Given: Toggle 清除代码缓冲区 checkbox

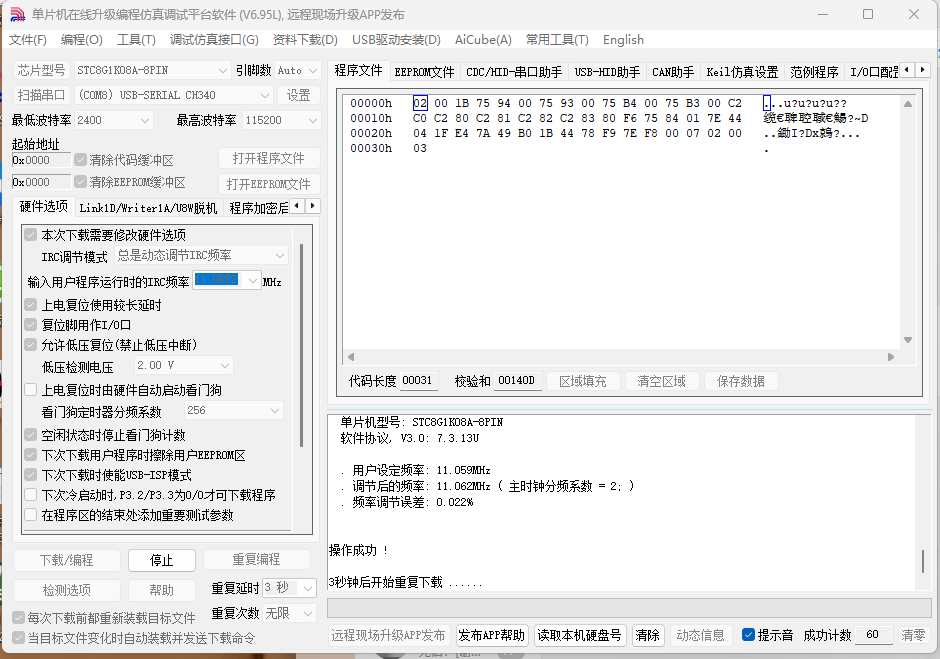Looking at the screenshot, I should 81,160.
